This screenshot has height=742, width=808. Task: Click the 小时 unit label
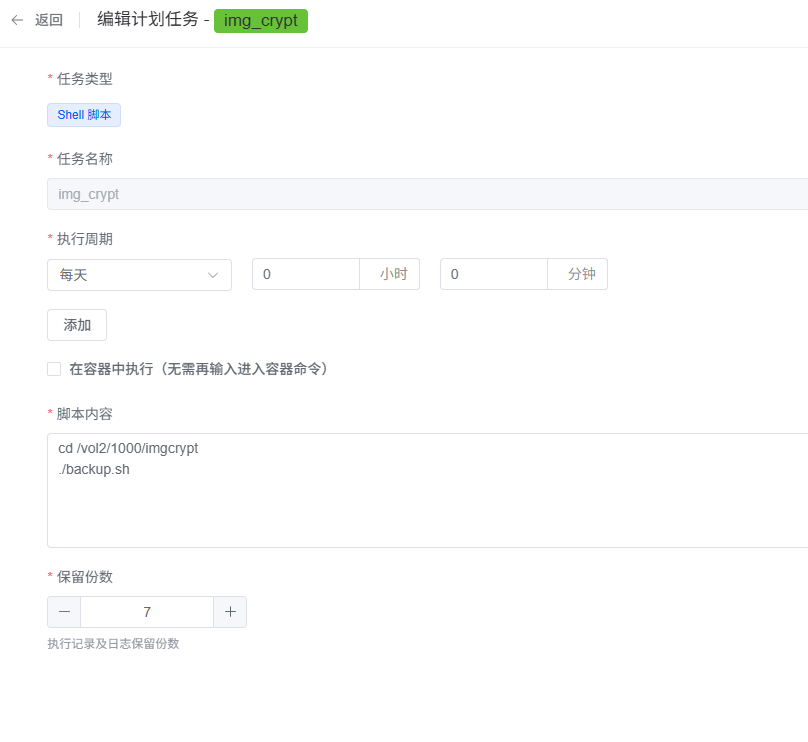[394, 274]
